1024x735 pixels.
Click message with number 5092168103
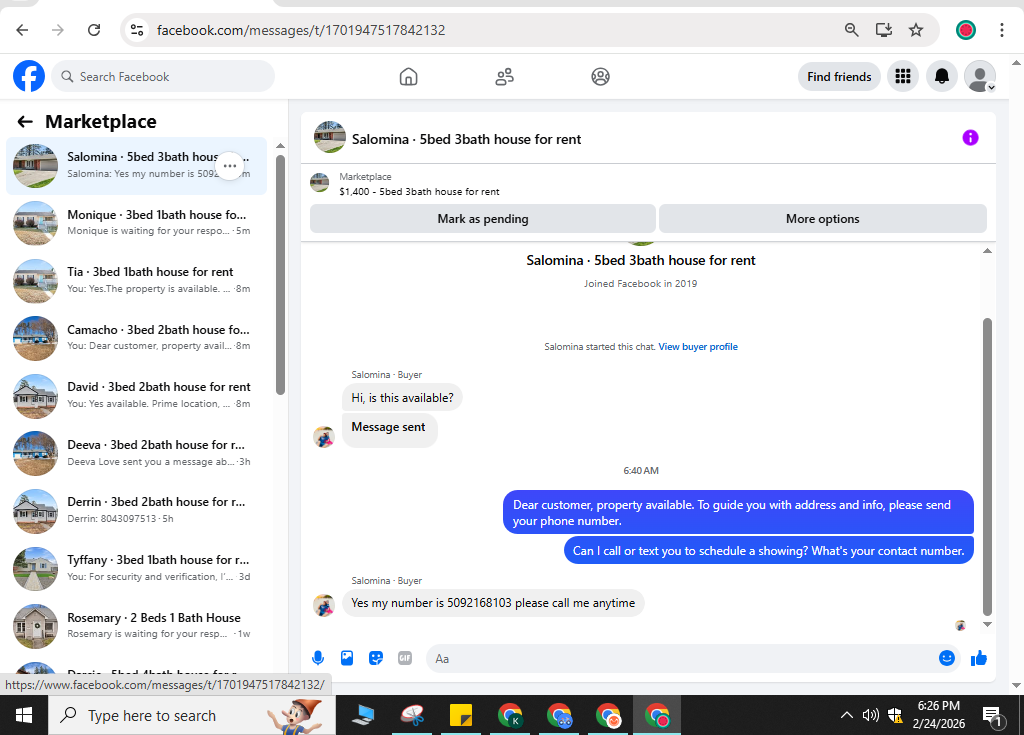[x=493, y=603]
